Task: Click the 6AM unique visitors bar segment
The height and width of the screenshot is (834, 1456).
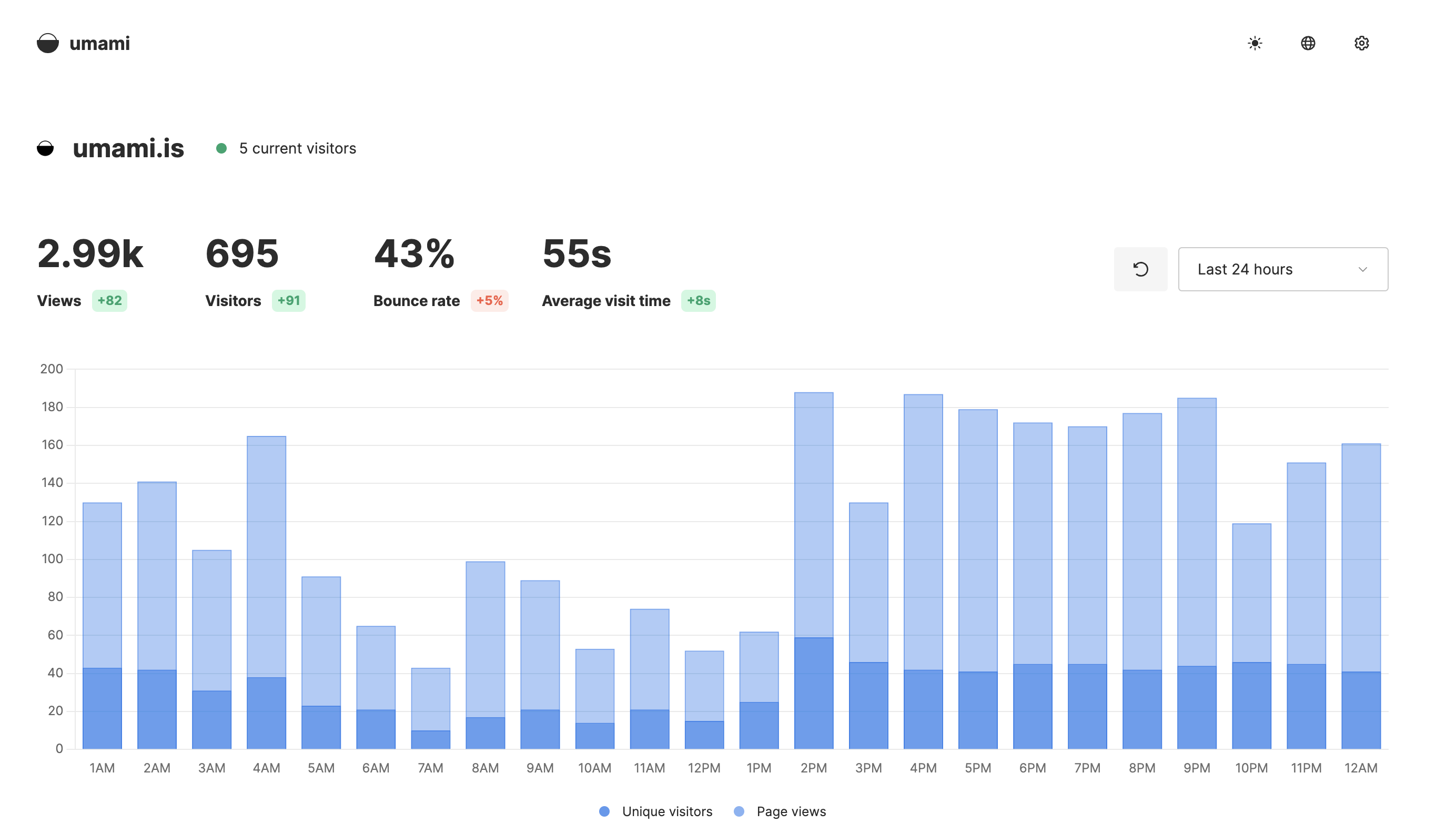Action: click(376, 730)
